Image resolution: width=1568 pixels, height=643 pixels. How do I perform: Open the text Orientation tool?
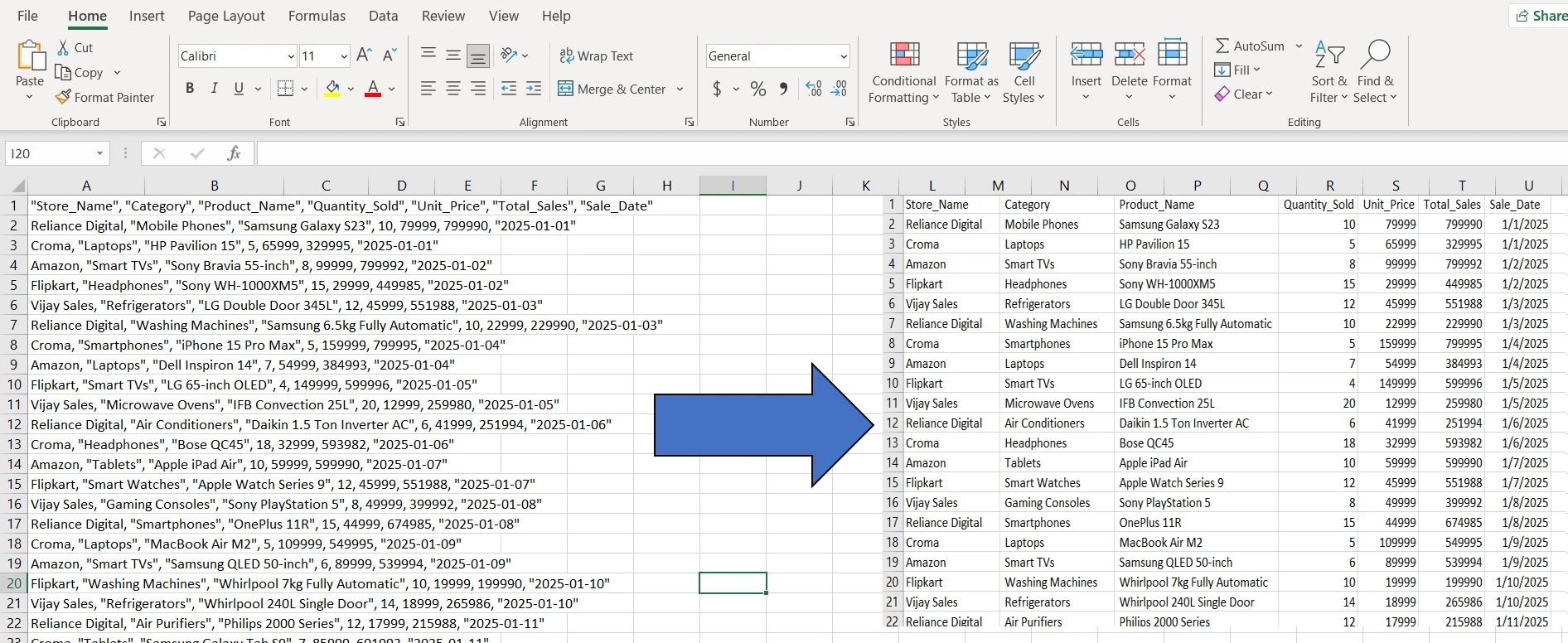[510, 56]
